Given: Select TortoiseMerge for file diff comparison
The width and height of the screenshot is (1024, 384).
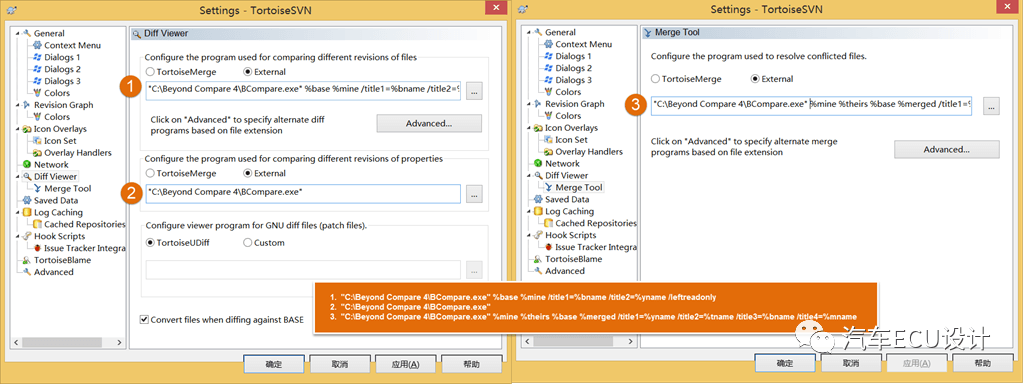Looking at the screenshot, I should (x=150, y=72).
